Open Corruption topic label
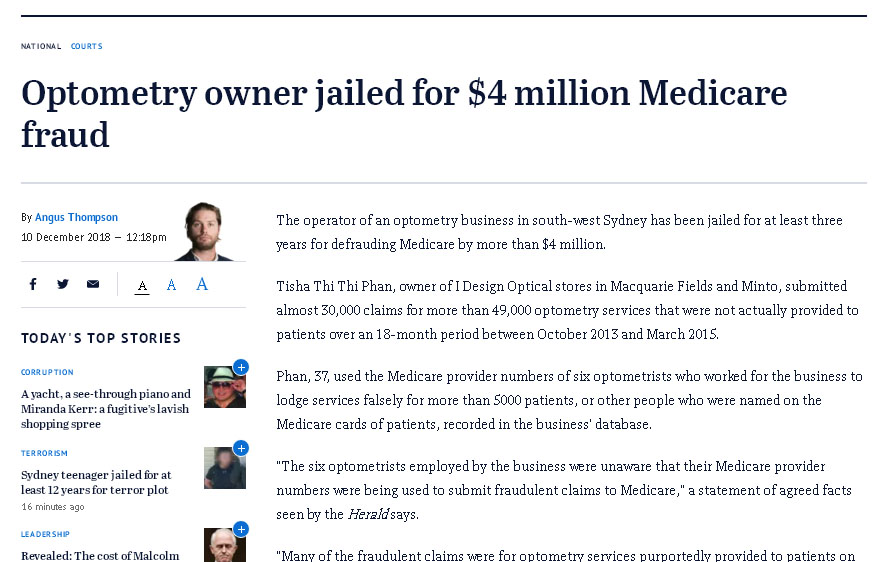Image resolution: width=878 pixels, height=562 pixels. (47, 372)
